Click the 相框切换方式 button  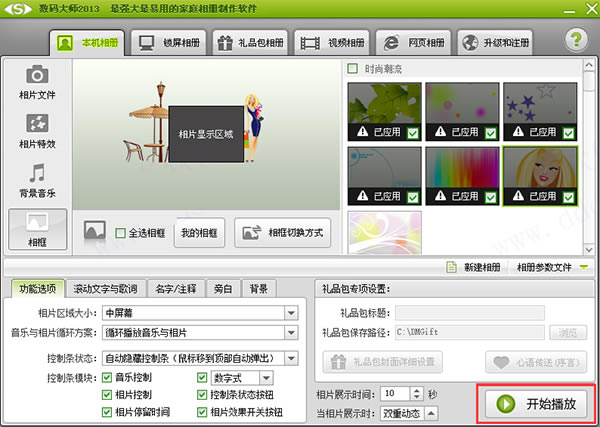(284, 232)
